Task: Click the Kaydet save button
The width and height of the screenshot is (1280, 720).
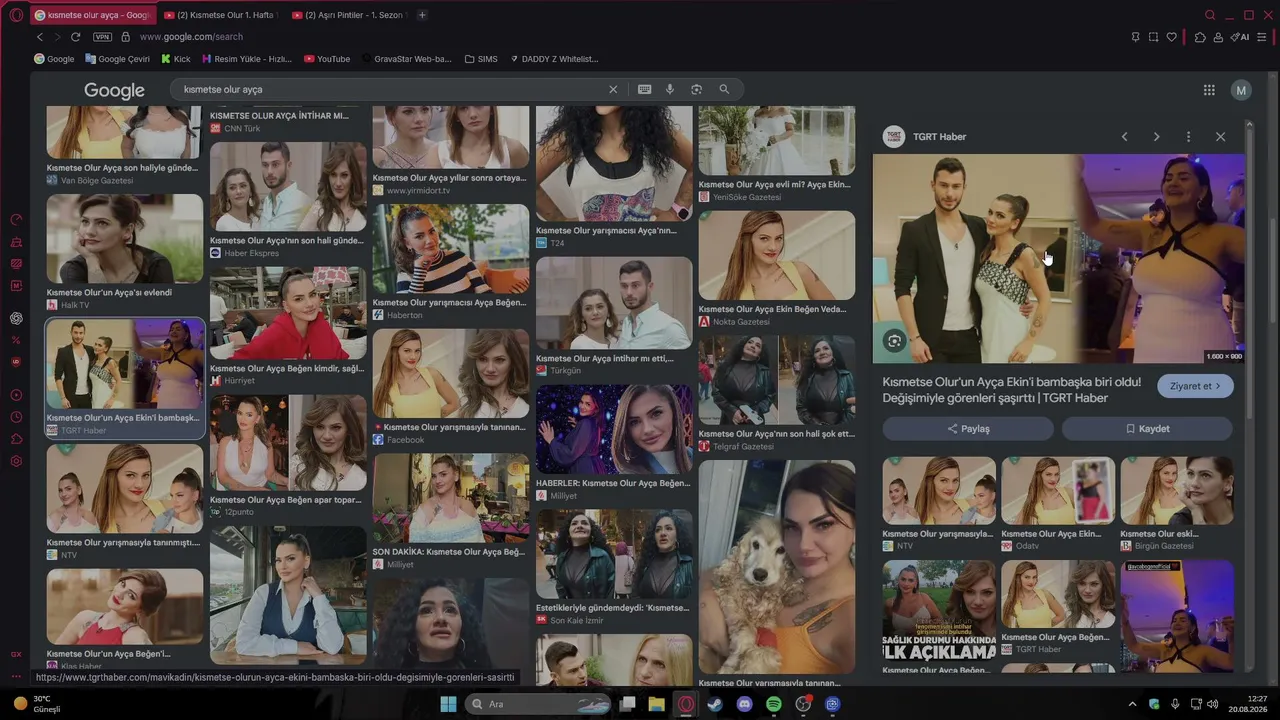Action: click(1147, 429)
